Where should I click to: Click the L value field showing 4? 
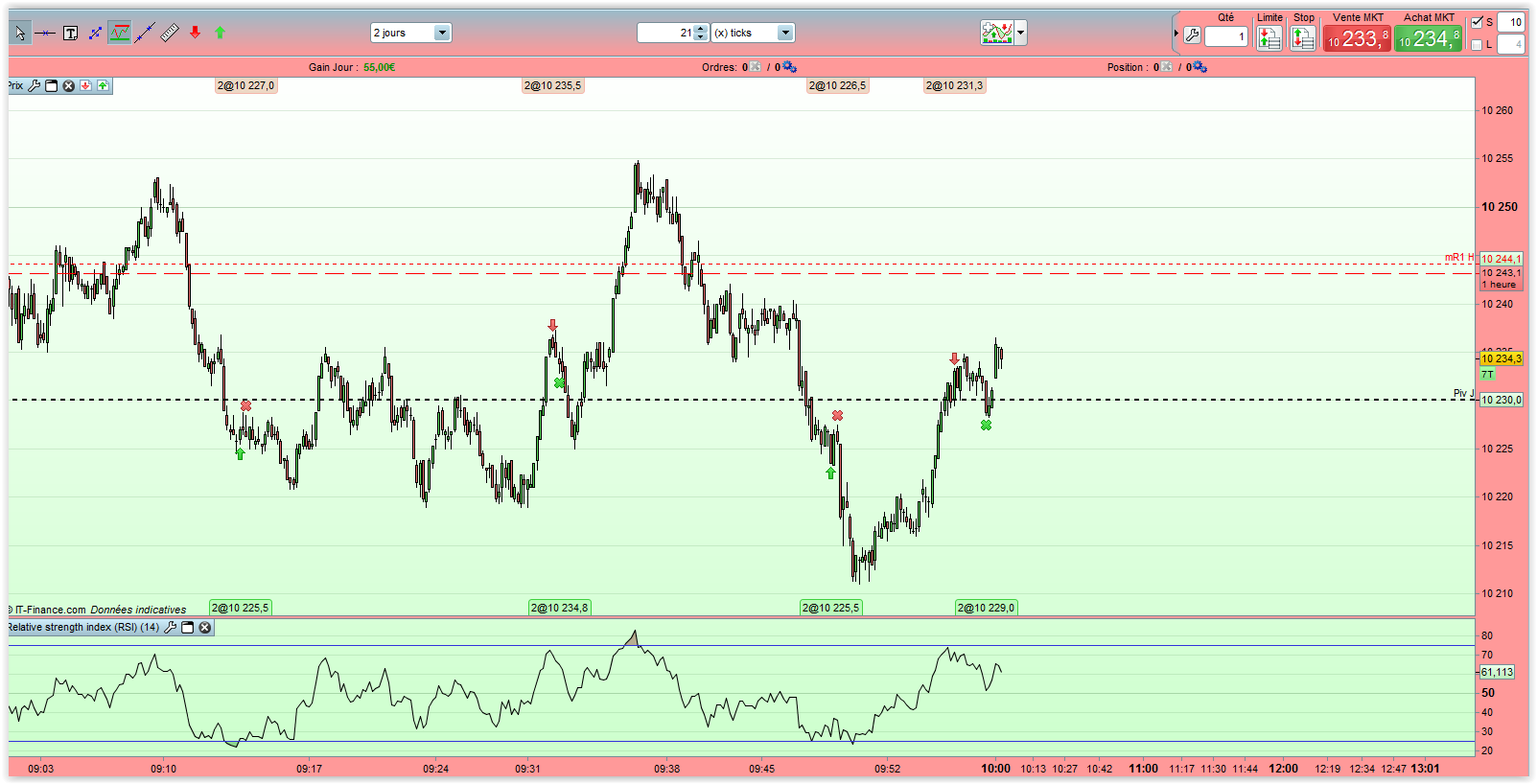coord(1511,44)
